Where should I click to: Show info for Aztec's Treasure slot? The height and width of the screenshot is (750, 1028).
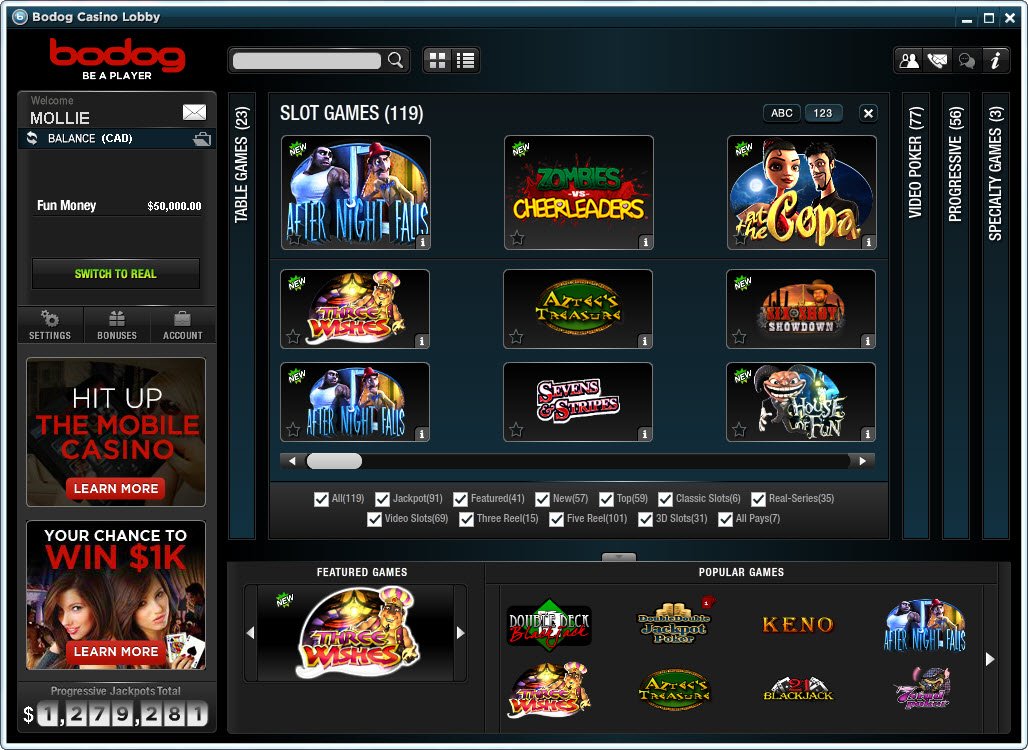coord(644,341)
